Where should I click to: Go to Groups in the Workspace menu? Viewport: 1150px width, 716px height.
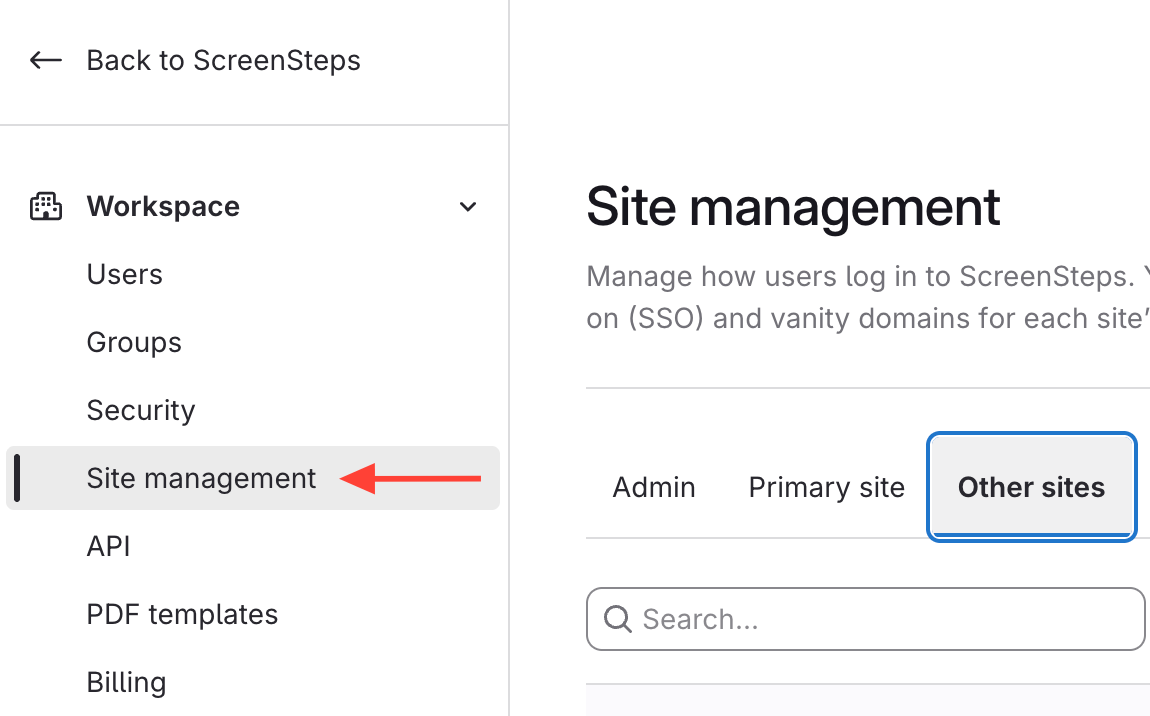point(134,343)
